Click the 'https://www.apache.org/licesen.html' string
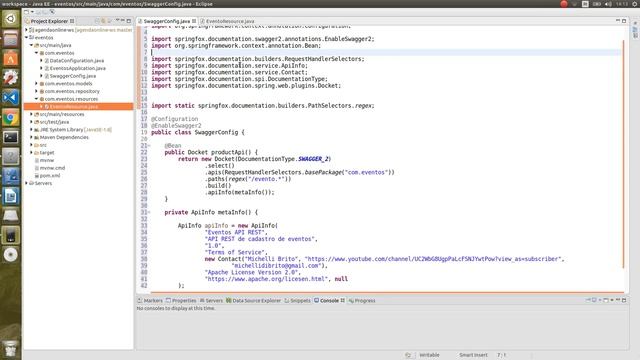The height and width of the screenshot is (360, 640). (x=267, y=279)
